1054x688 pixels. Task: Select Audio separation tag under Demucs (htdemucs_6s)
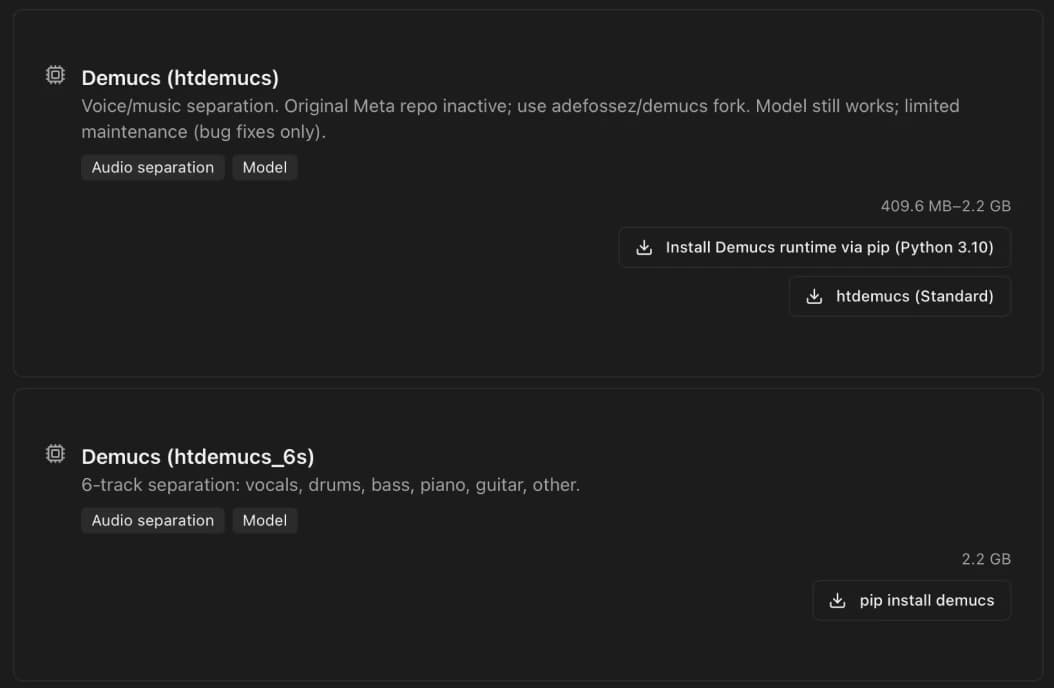pos(153,521)
